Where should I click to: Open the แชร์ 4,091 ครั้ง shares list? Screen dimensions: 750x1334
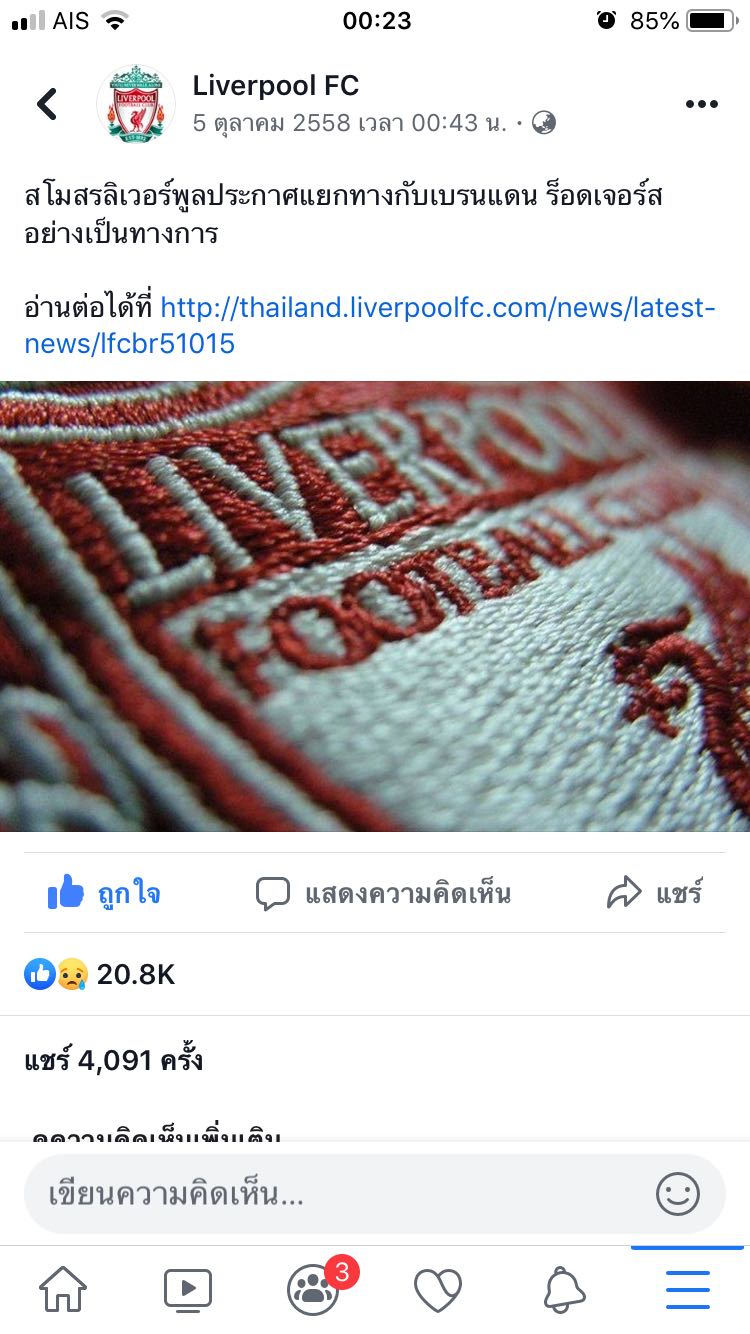[x=114, y=1060]
